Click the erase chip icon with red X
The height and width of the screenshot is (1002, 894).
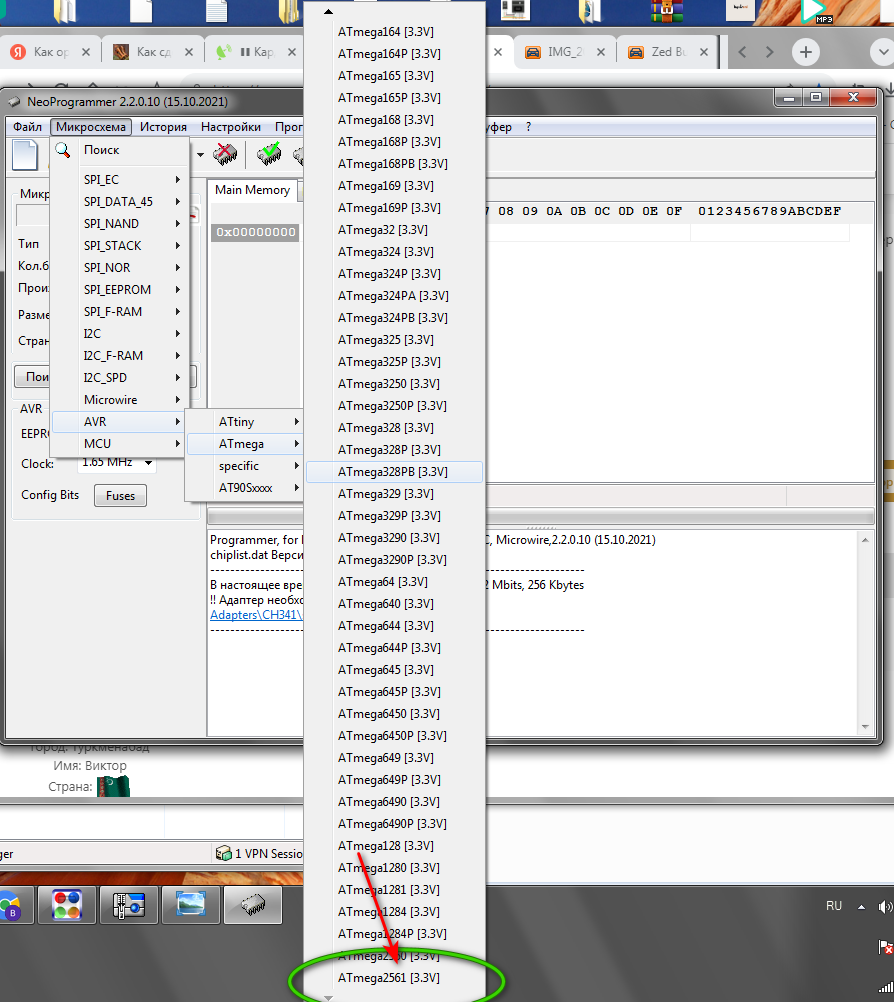(225, 154)
